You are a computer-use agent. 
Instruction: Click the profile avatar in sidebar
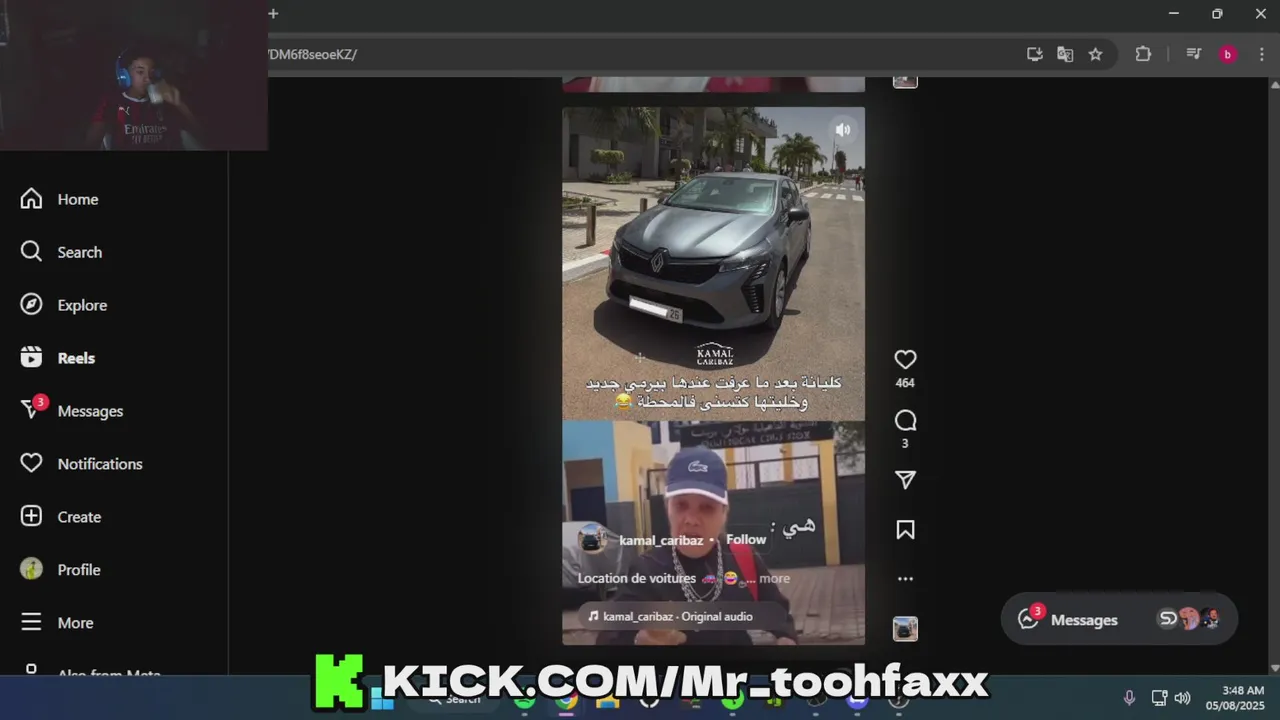[31, 569]
